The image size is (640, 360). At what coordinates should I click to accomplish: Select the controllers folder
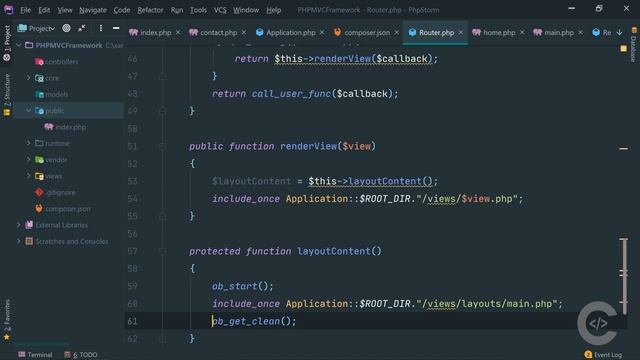tap(61, 62)
